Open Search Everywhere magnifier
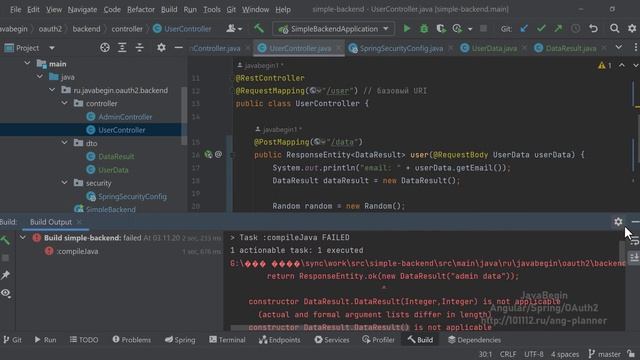This screenshot has height=360, width=640. click(x=614, y=29)
